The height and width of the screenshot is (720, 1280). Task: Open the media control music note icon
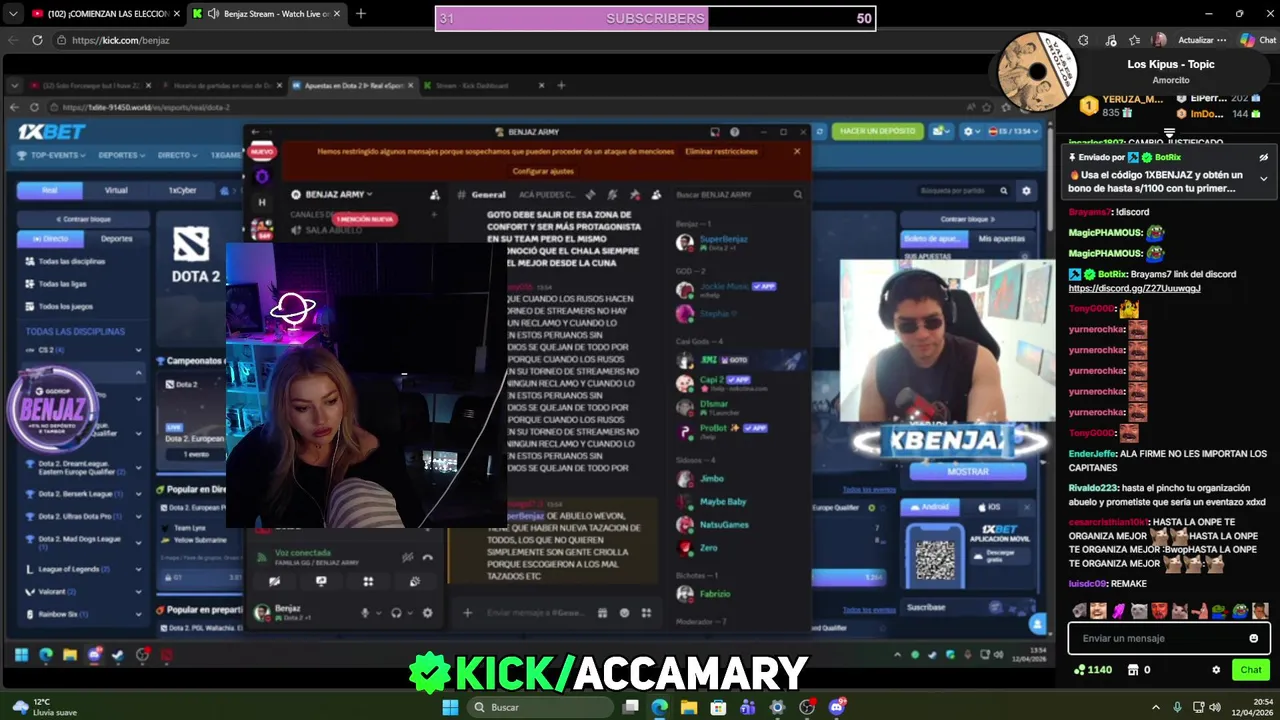pos(1111,40)
